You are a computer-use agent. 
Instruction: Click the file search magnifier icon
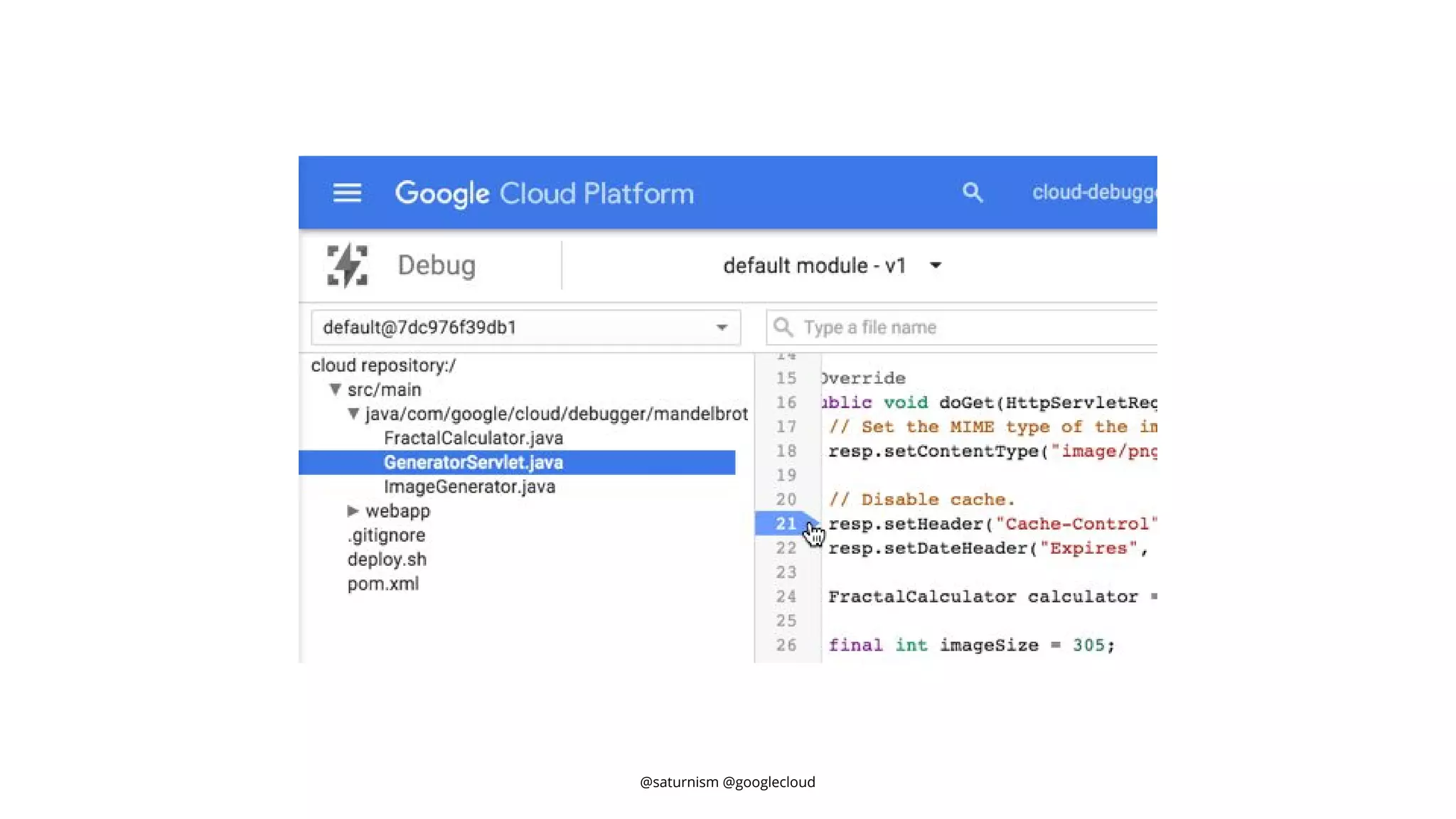click(783, 327)
